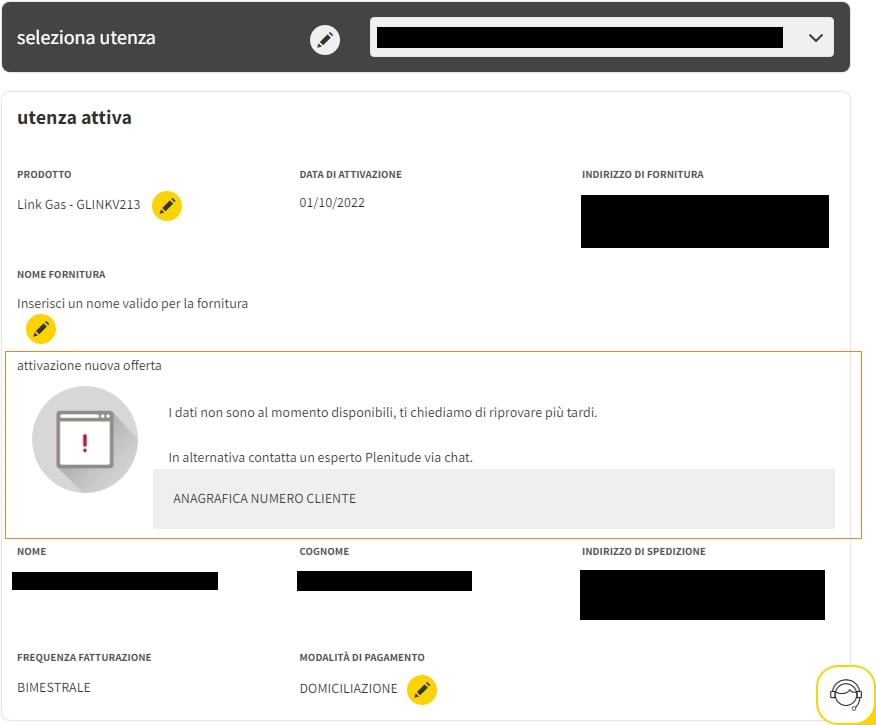
Task: Click the pencil icon under Nome Fornitura
Action: click(41, 328)
